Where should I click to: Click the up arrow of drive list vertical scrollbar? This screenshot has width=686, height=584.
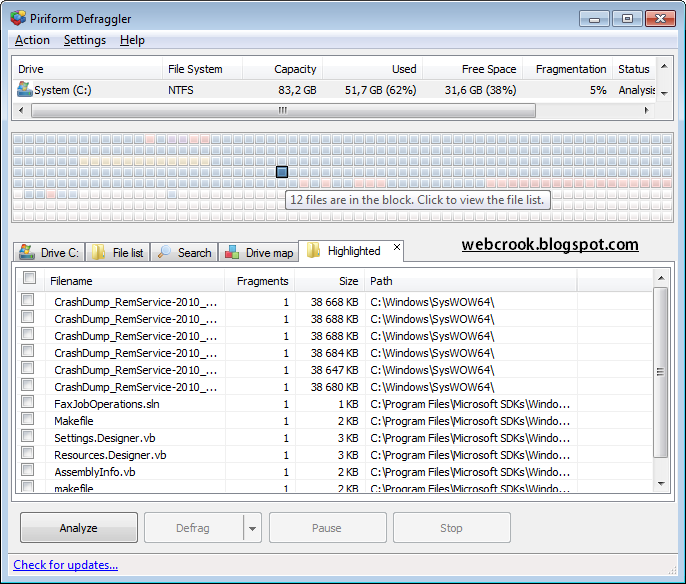point(664,66)
